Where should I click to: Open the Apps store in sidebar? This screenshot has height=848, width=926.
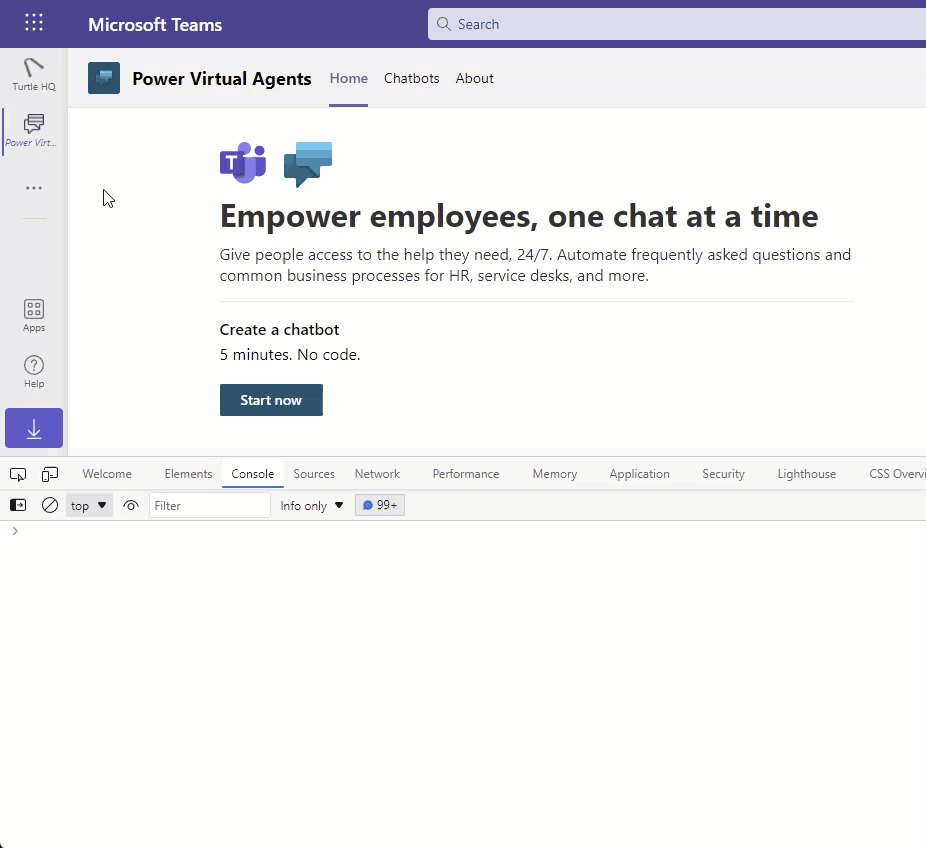pos(34,315)
